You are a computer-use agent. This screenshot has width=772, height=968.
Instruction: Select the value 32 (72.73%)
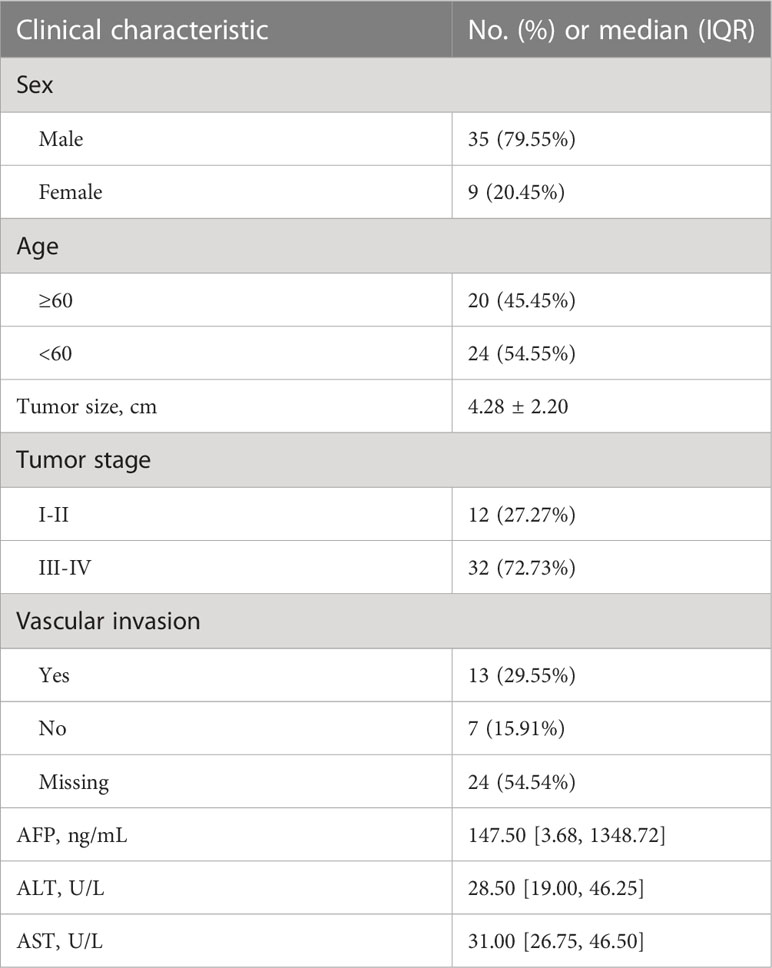[521, 568]
